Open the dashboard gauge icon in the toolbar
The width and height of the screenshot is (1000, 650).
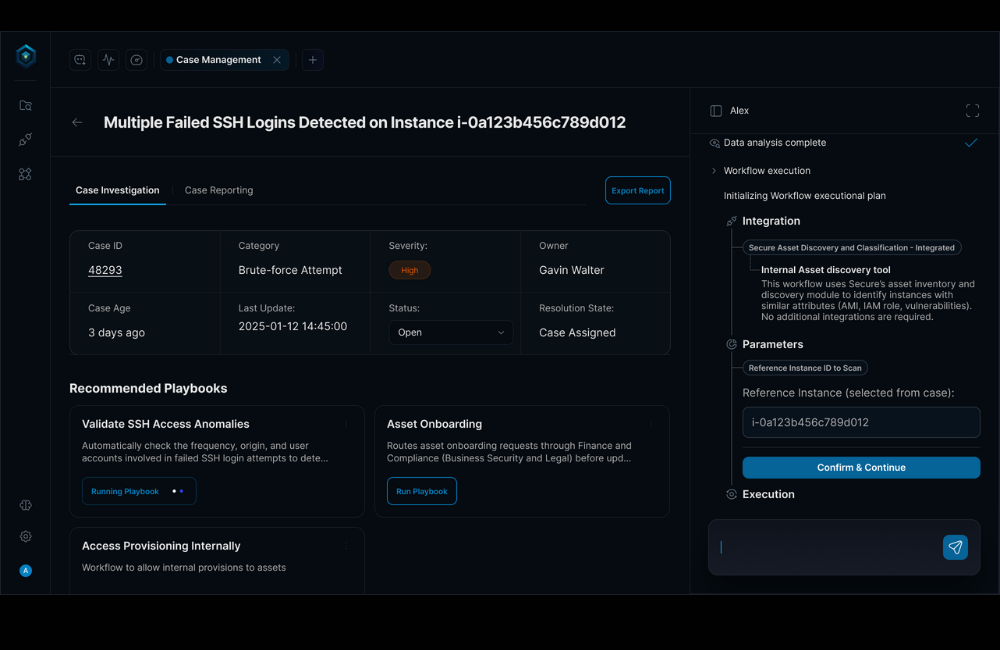pyautogui.click(x=136, y=60)
